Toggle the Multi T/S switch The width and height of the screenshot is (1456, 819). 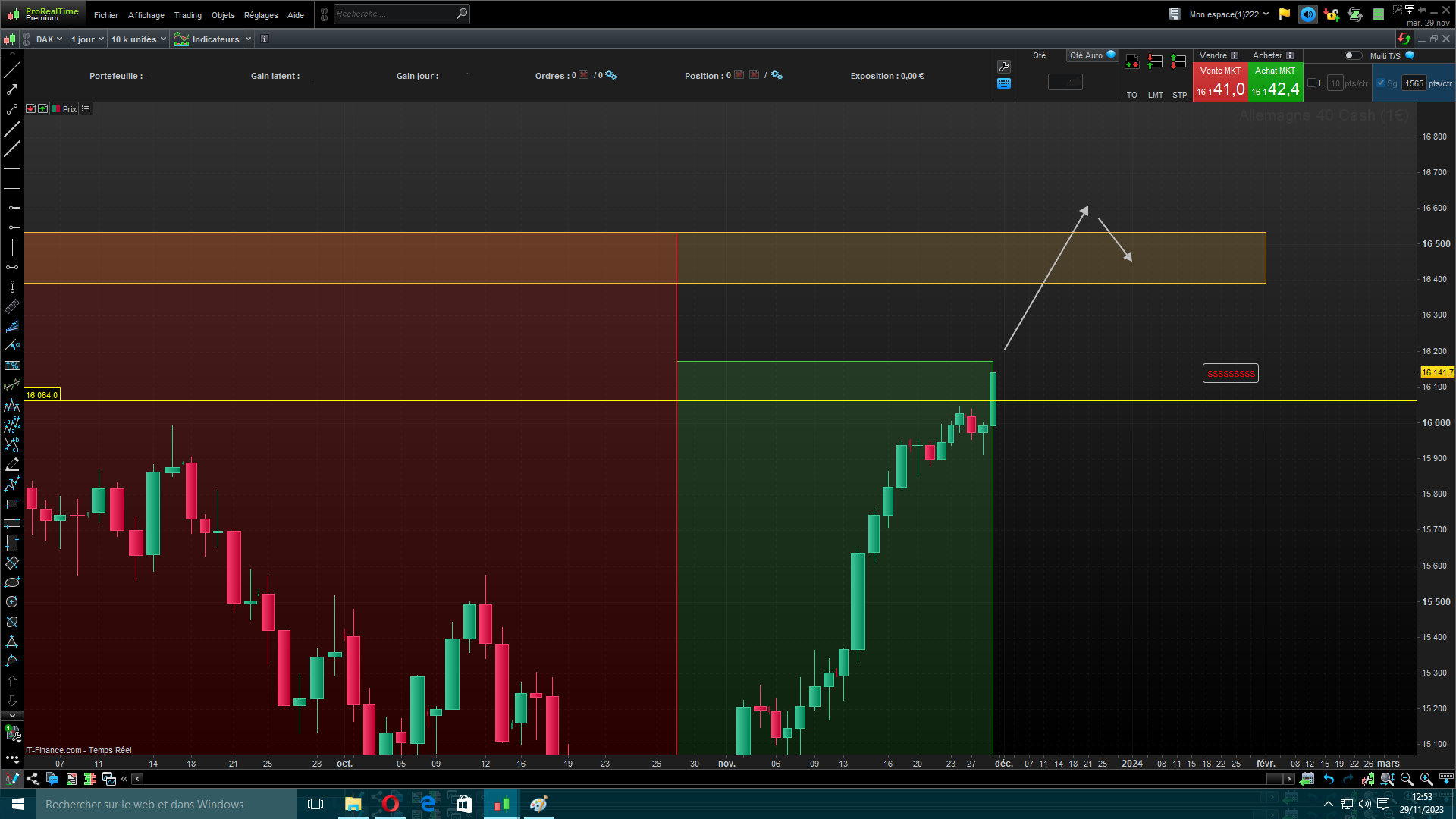(1352, 55)
